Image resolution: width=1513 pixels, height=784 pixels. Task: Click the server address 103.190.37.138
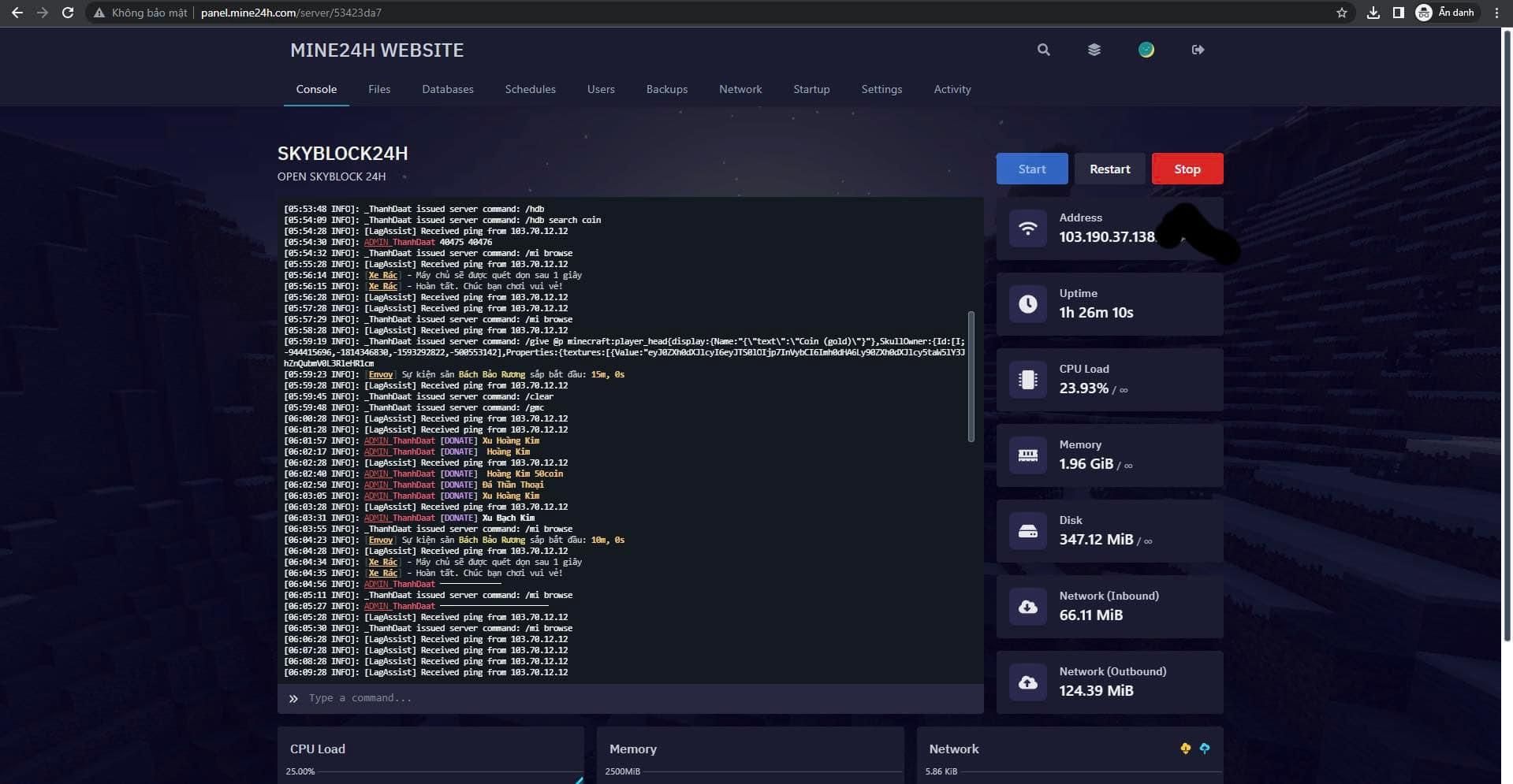click(1107, 236)
